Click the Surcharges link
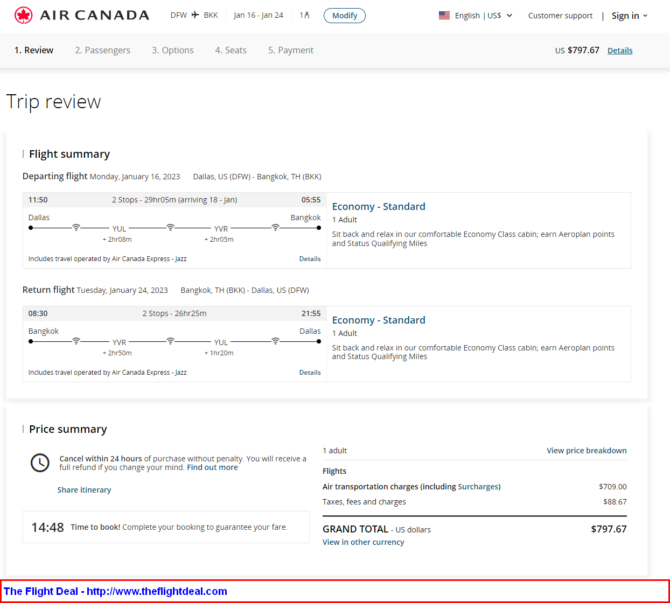 click(x=478, y=486)
